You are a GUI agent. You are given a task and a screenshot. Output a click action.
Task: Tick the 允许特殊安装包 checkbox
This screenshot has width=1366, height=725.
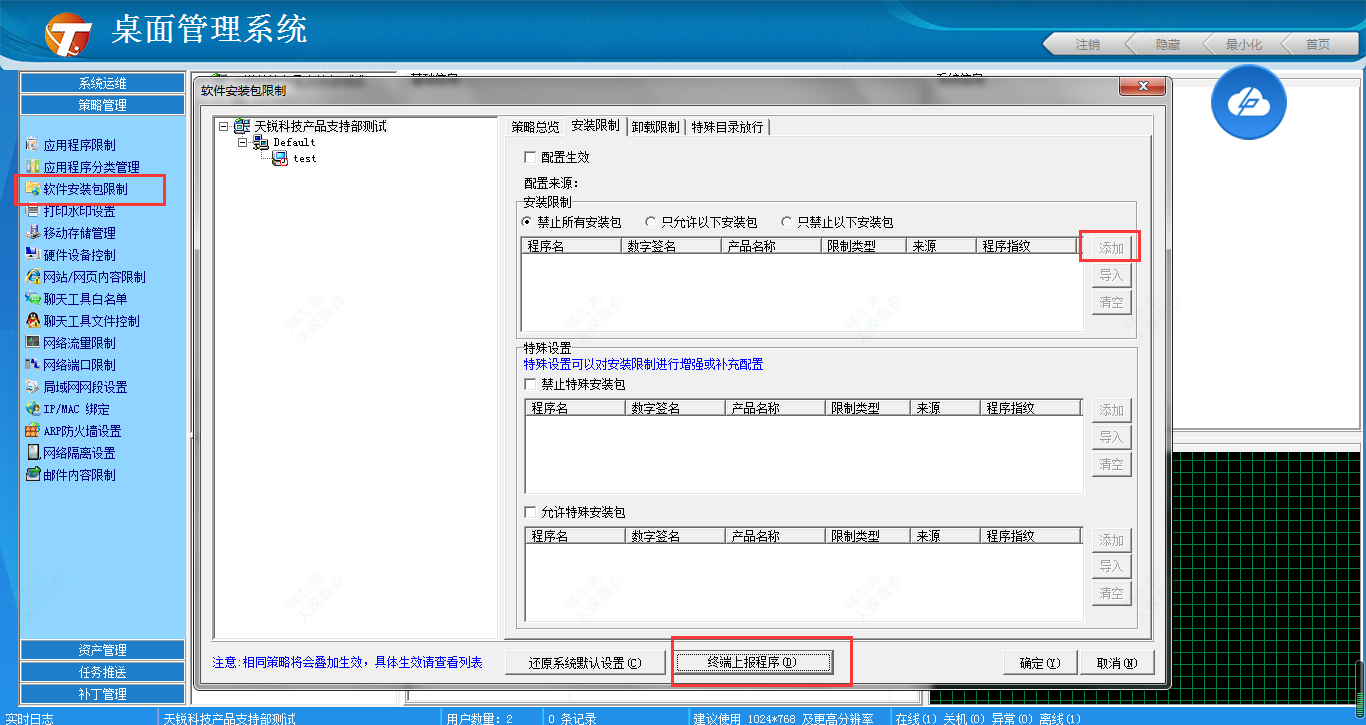[530, 512]
